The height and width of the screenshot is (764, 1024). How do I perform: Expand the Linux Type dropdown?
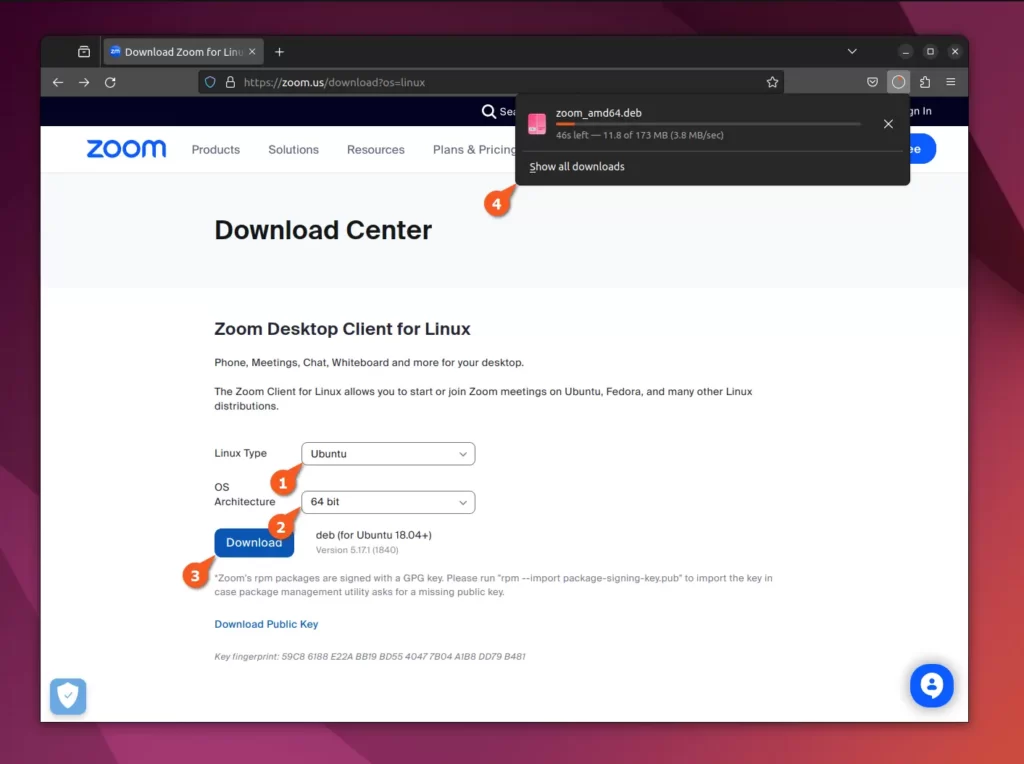coord(388,454)
